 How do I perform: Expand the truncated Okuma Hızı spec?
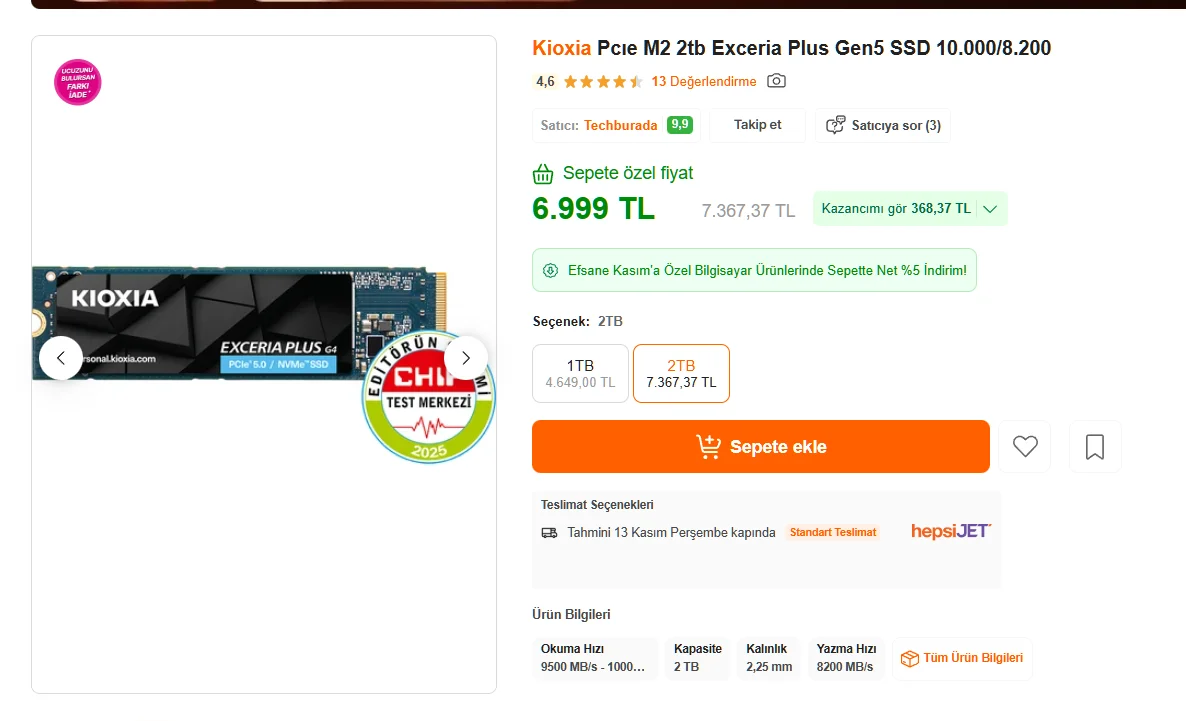[595, 658]
